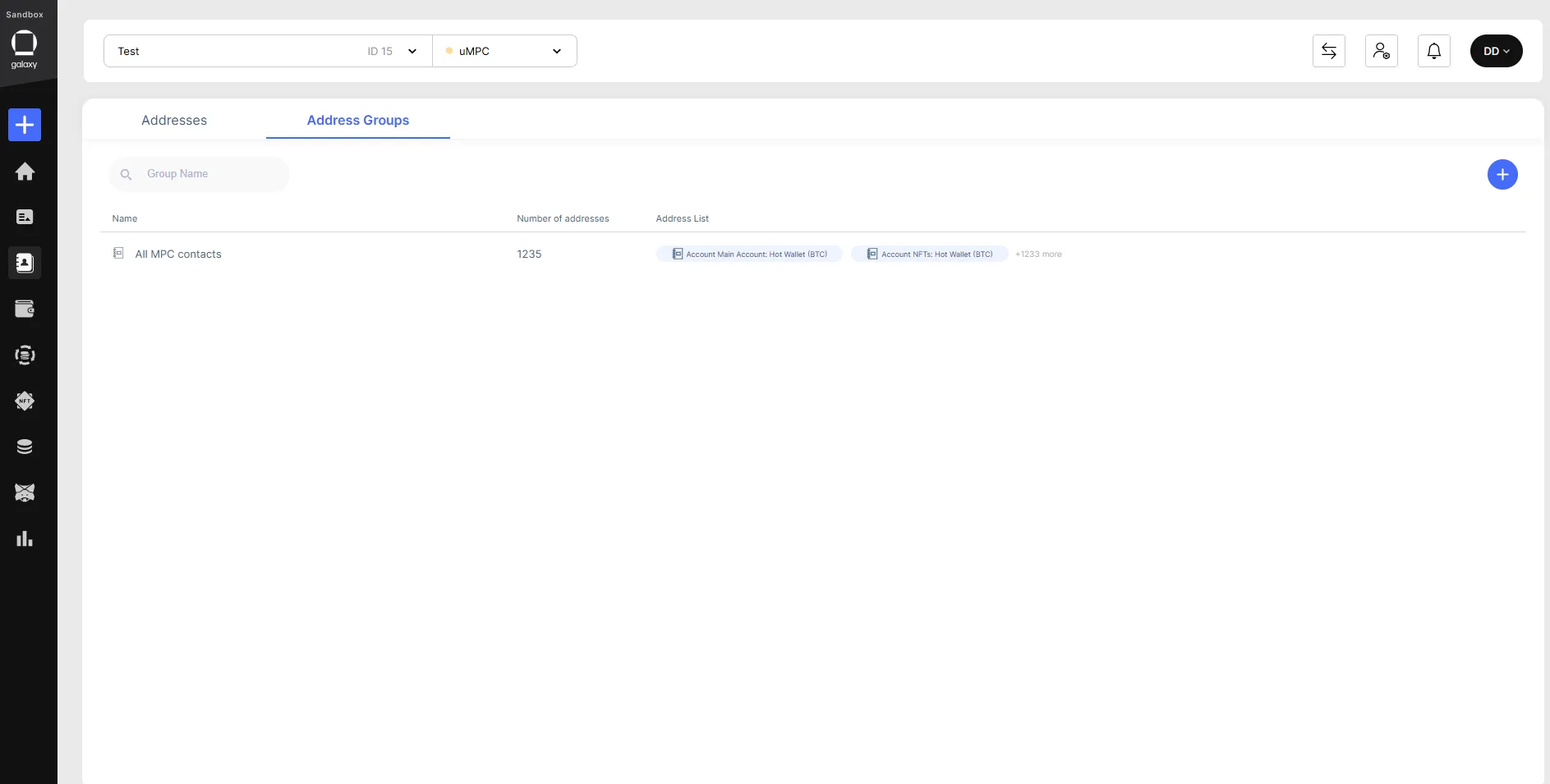Switch to the Addresses tab

(174, 120)
